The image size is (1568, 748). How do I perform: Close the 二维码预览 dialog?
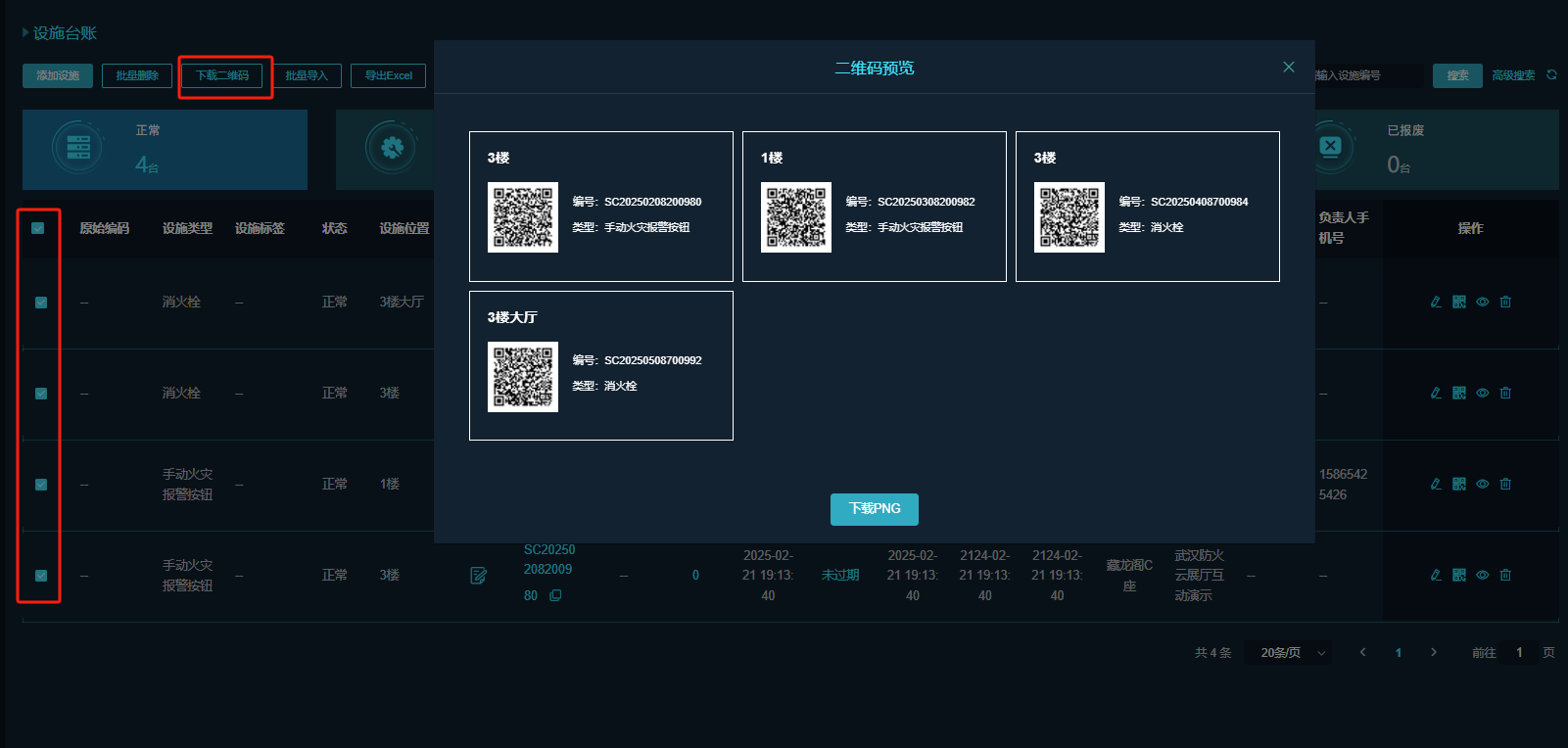(1289, 67)
